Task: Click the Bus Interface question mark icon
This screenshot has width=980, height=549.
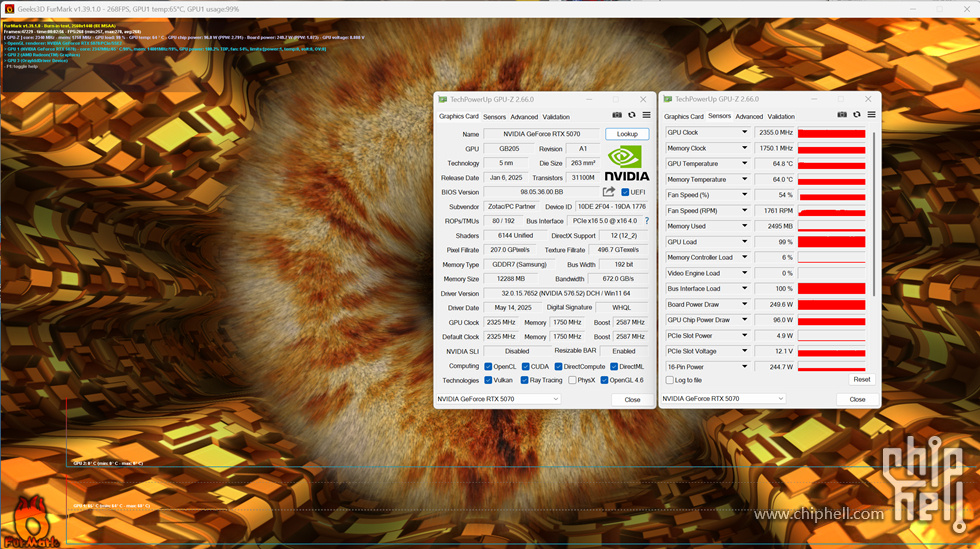Action: (647, 221)
